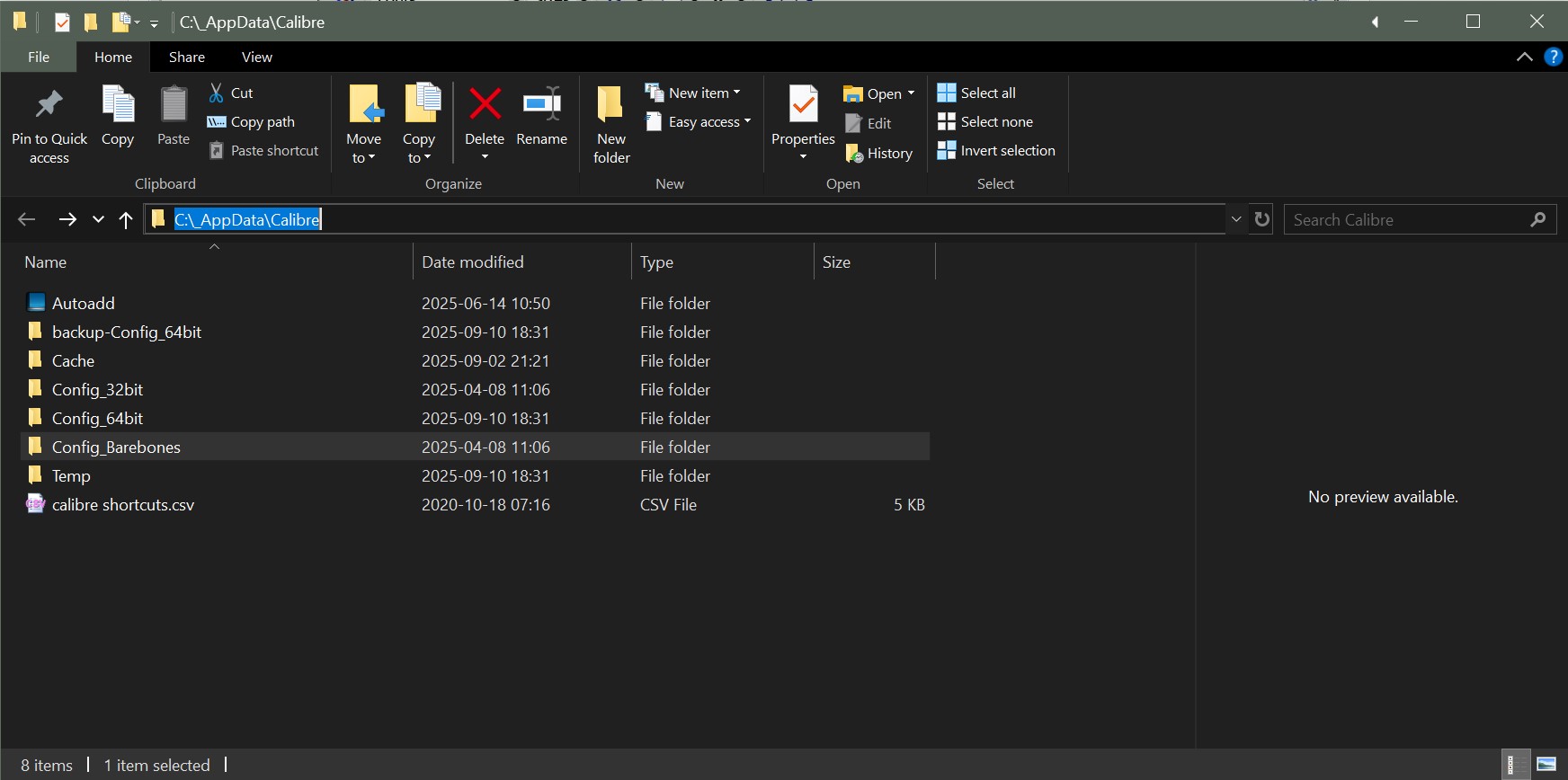Screen dimensions: 1568x780
Task: Delete the selected item with red X
Action: 485,104
